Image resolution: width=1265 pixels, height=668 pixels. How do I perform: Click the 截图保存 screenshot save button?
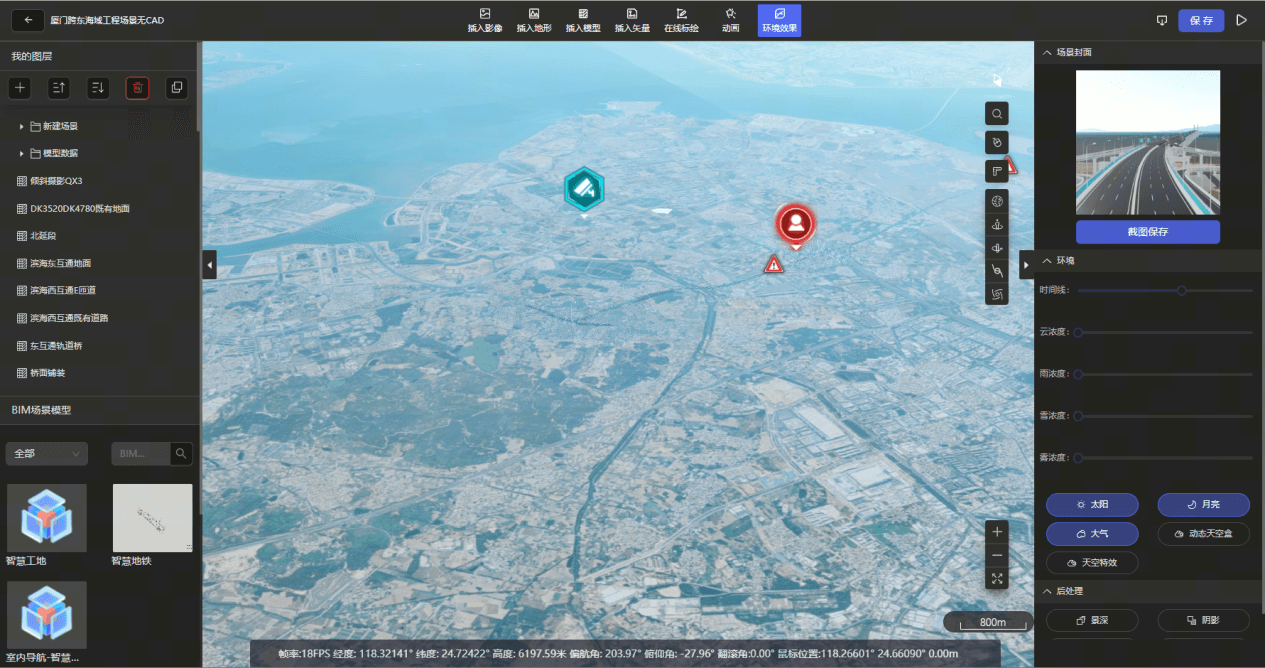[x=1147, y=232]
